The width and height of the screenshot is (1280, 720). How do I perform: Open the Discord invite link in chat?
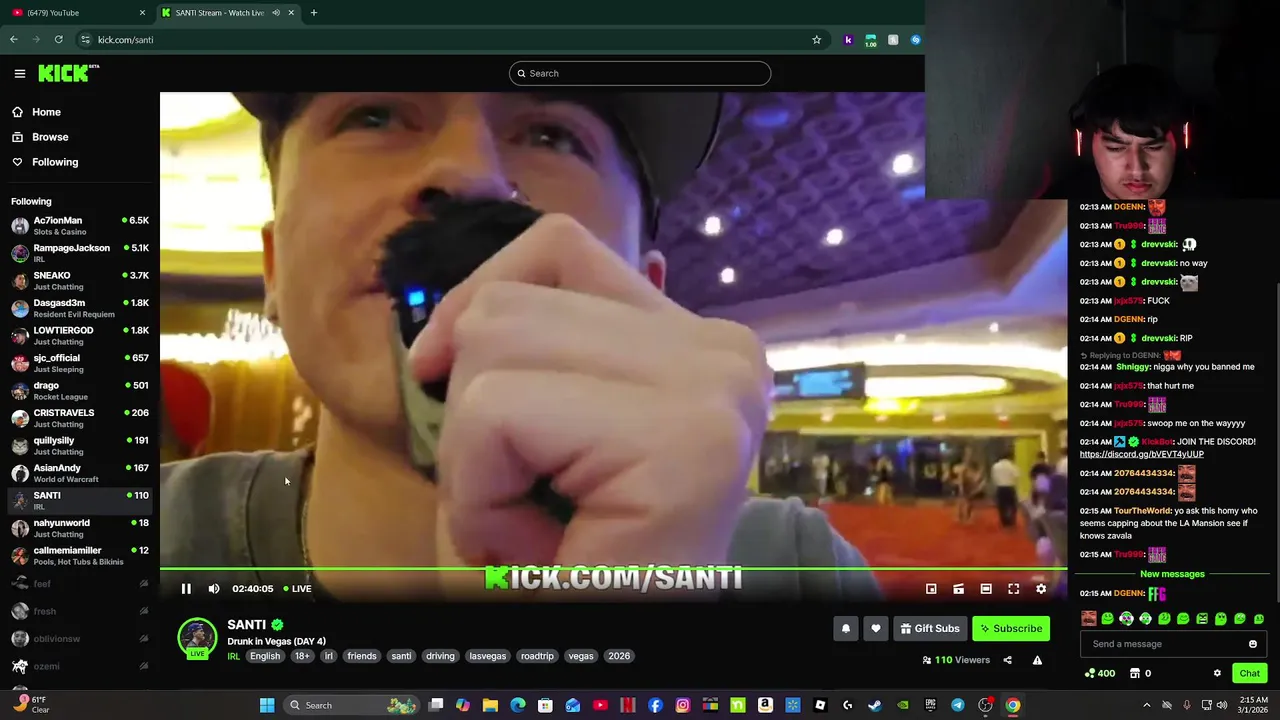coord(1141,454)
